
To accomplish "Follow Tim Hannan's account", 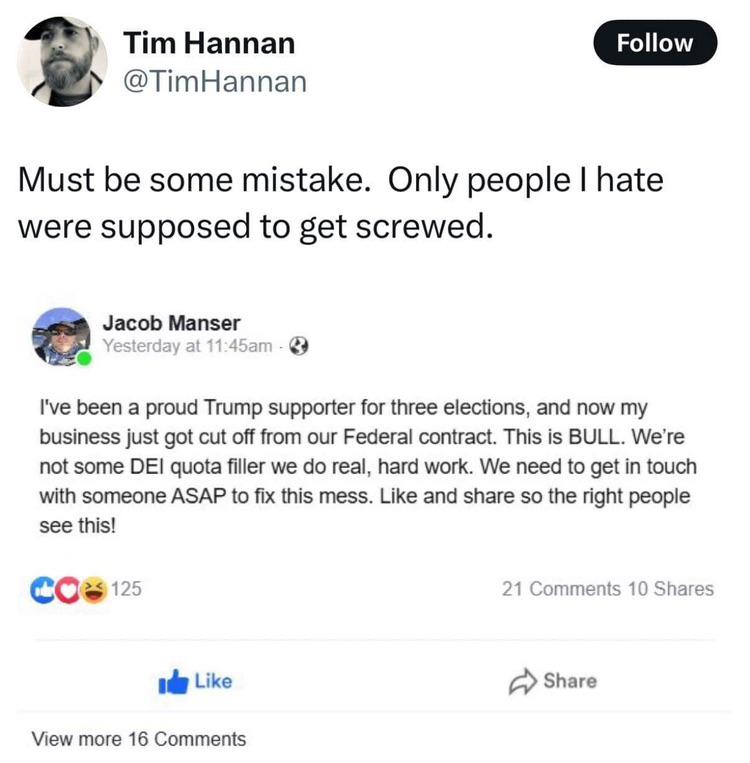I will [x=655, y=43].
